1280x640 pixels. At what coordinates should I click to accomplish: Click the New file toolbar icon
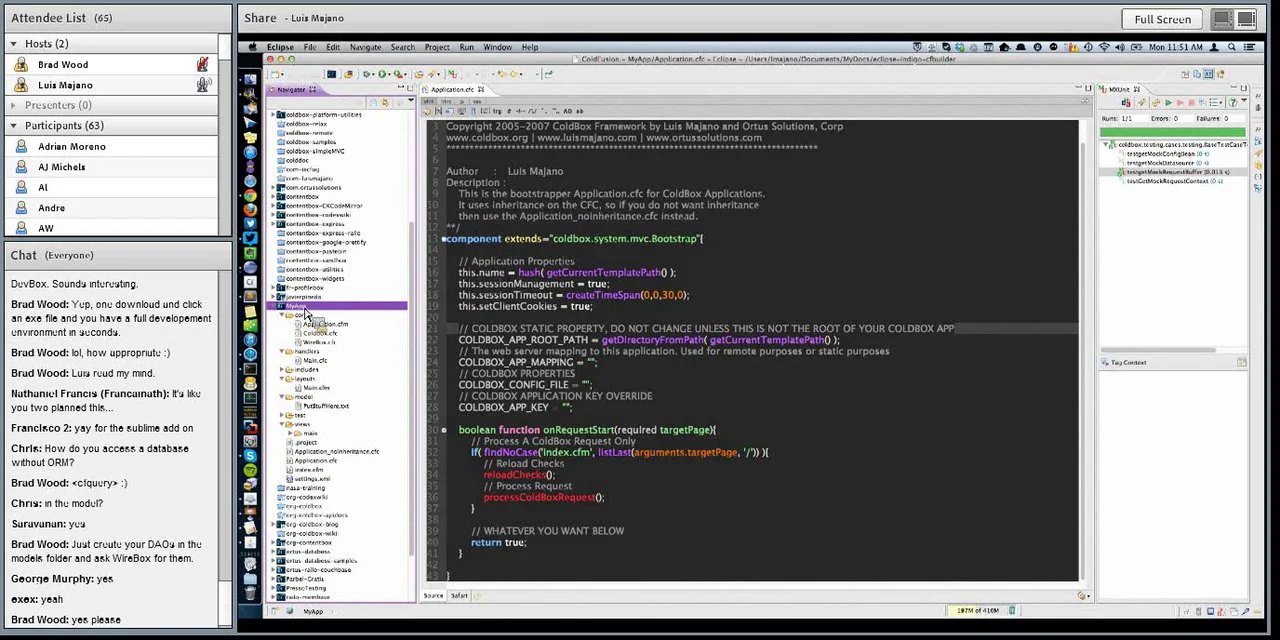coord(274,74)
